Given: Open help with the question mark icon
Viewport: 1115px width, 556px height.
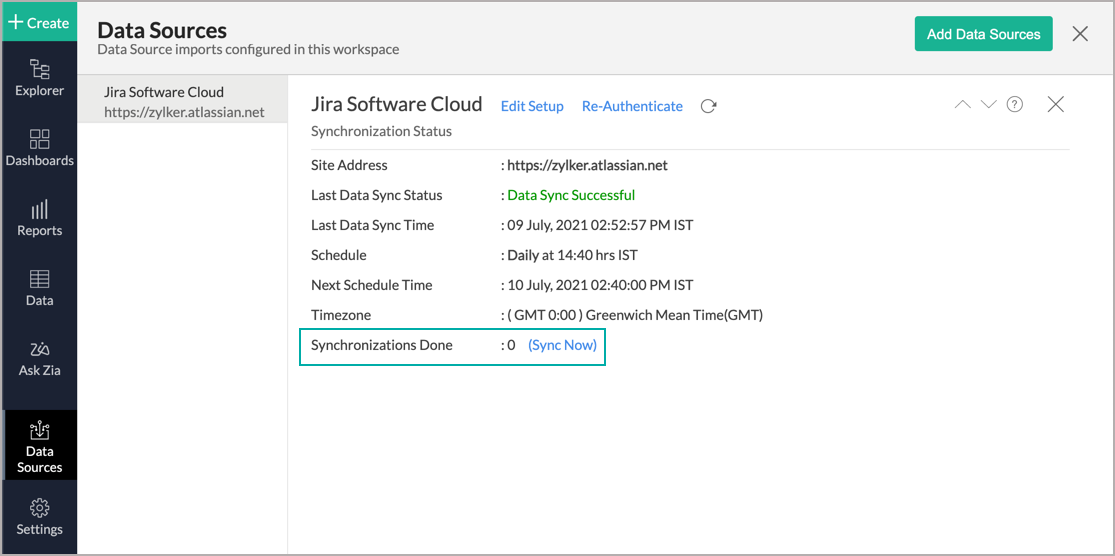Looking at the screenshot, I should (x=1015, y=105).
